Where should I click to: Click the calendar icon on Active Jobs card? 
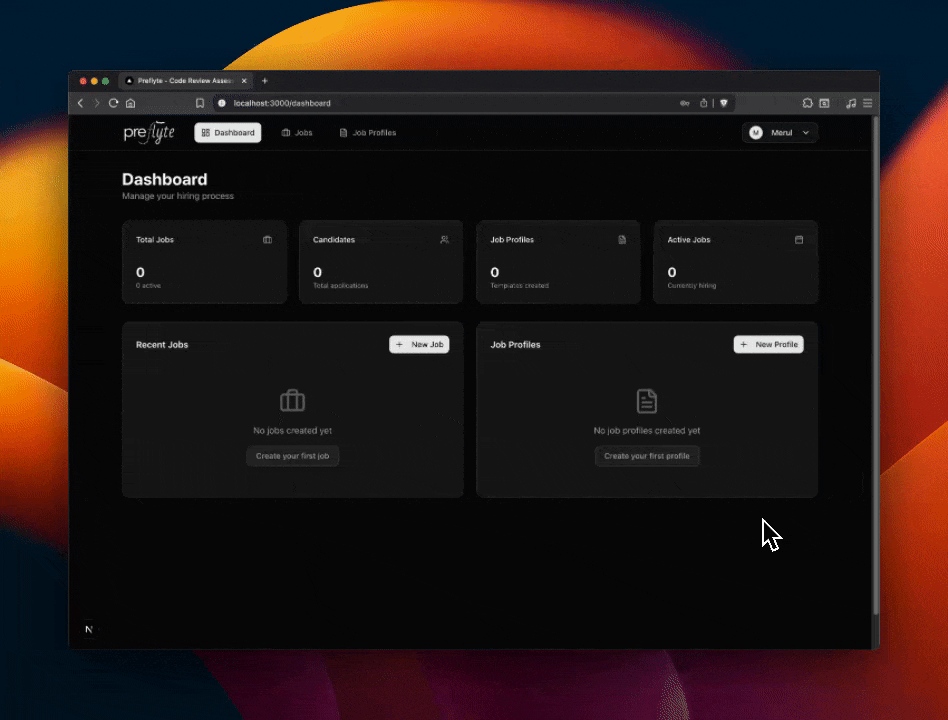pyautogui.click(x=799, y=240)
